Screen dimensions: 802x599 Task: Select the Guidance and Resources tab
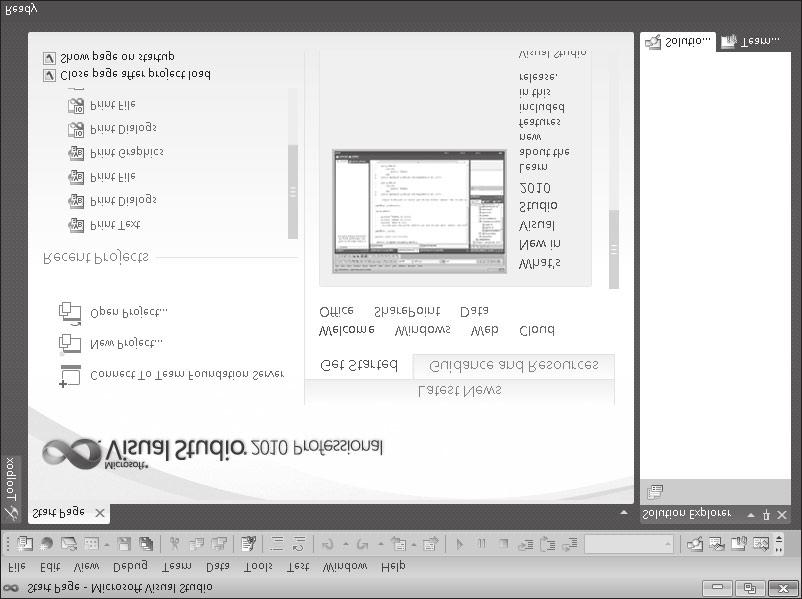(x=514, y=365)
